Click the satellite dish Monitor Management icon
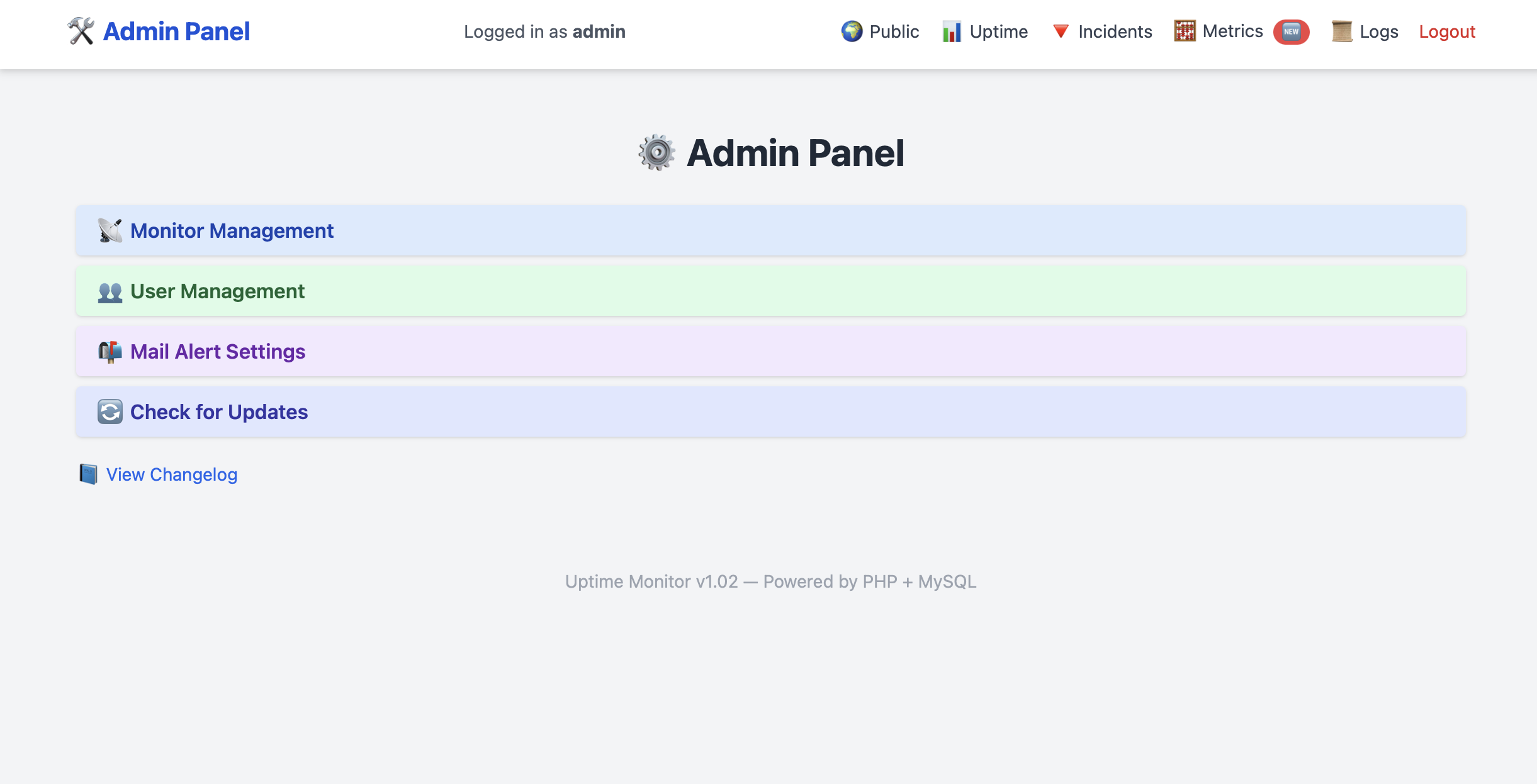The height and width of the screenshot is (784, 1537). (110, 230)
